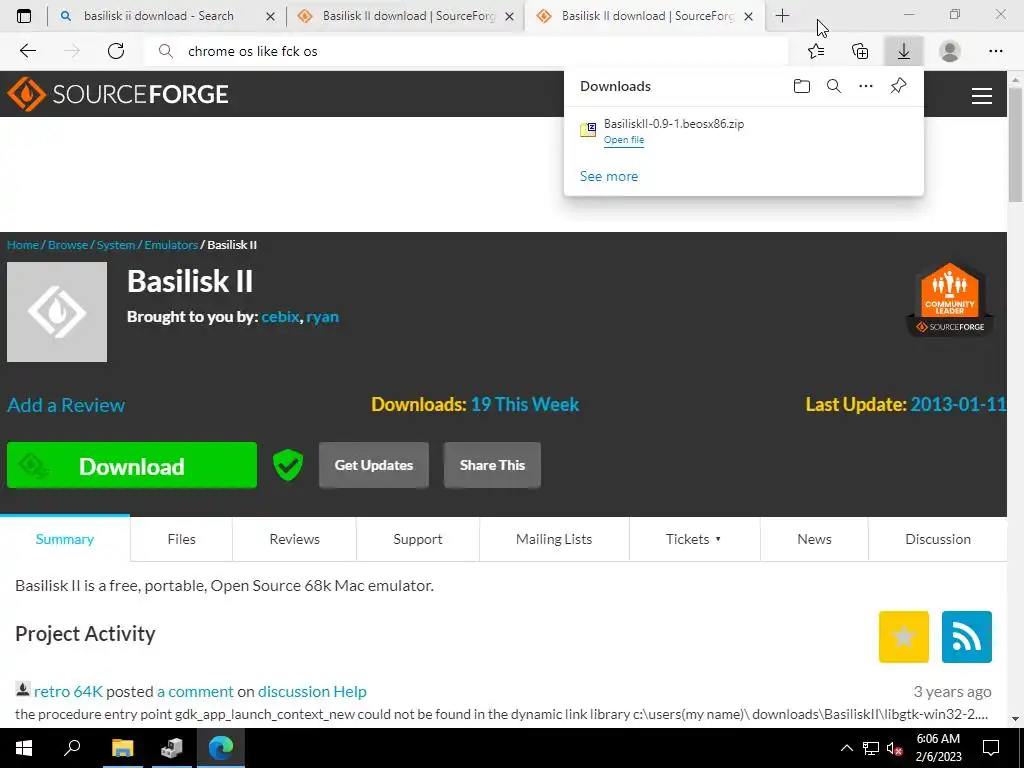
Task: Open the Support tab
Action: point(418,539)
